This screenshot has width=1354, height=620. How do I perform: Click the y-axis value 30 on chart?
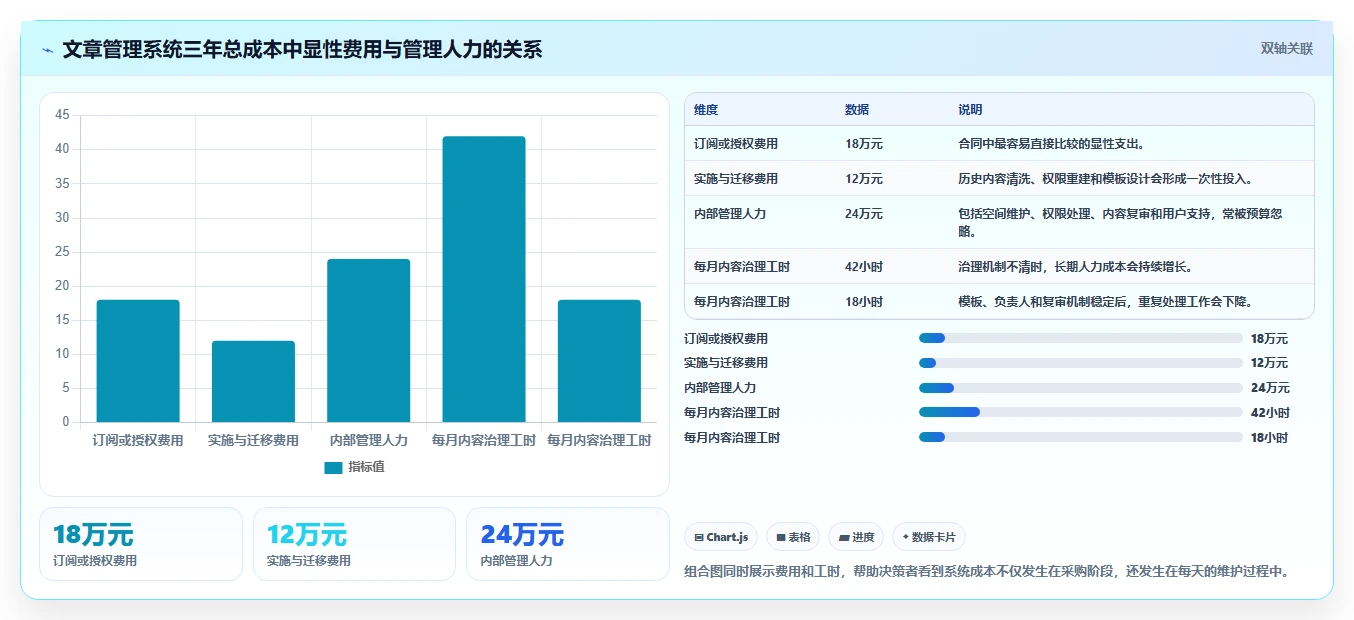click(62, 218)
